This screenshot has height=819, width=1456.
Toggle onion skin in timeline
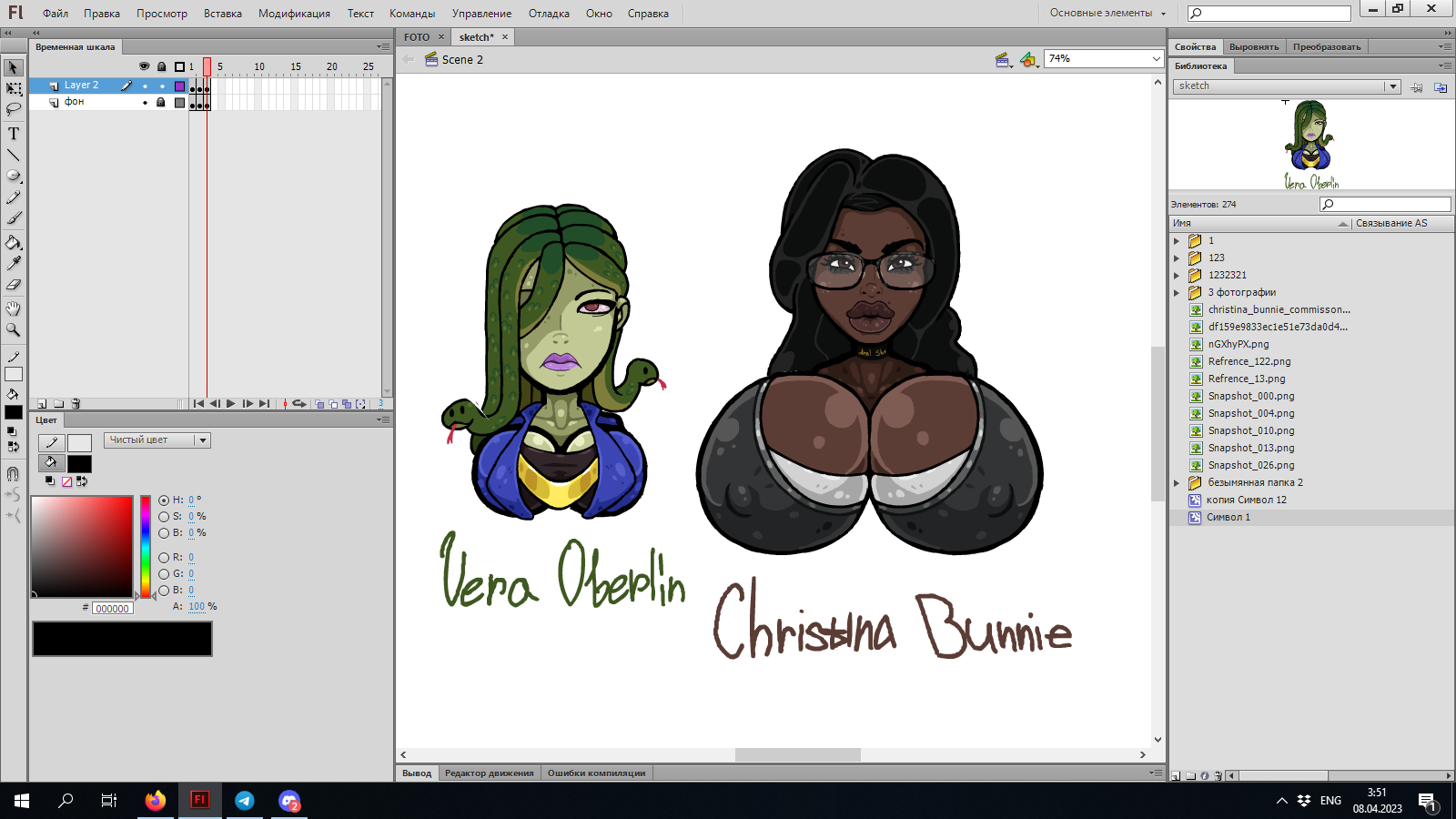(319, 404)
